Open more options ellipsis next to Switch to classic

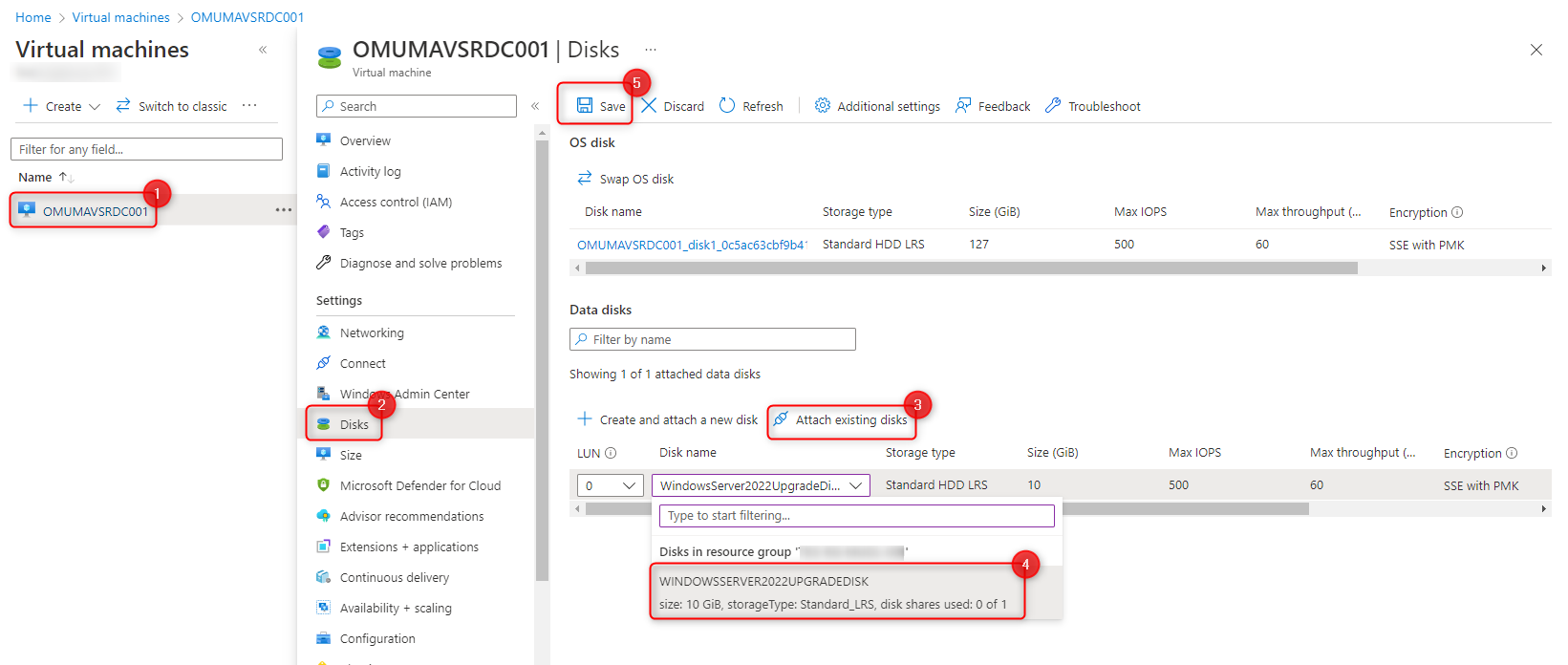pos(249,105)
